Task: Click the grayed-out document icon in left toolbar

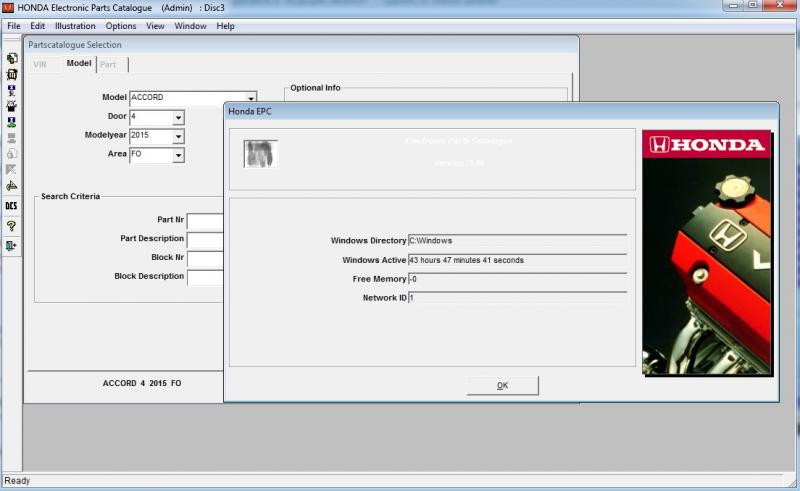Action: (x=11, y=154)
